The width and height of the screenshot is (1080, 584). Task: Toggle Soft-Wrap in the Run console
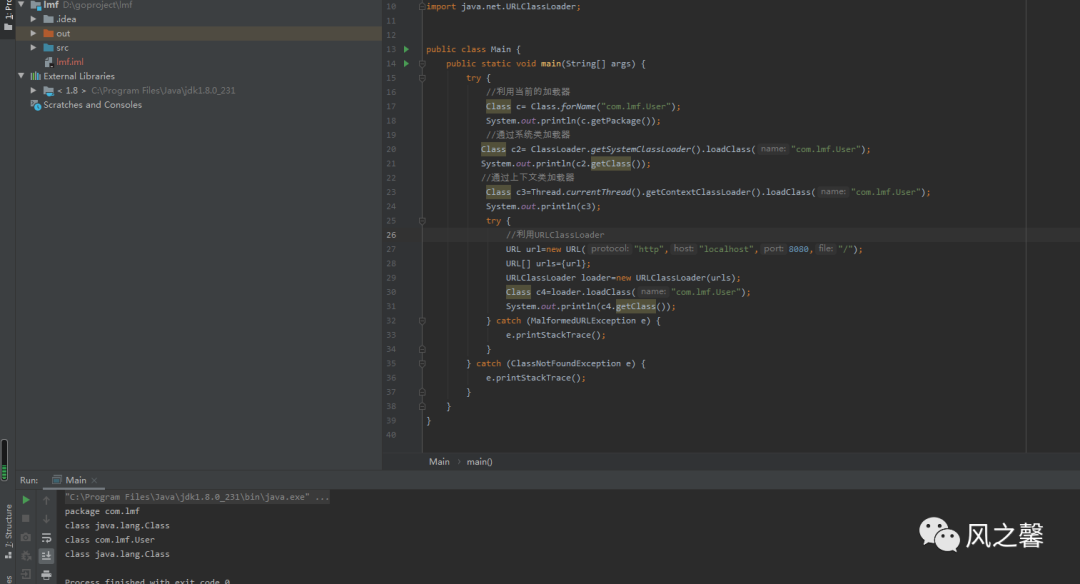coord(46,537)
